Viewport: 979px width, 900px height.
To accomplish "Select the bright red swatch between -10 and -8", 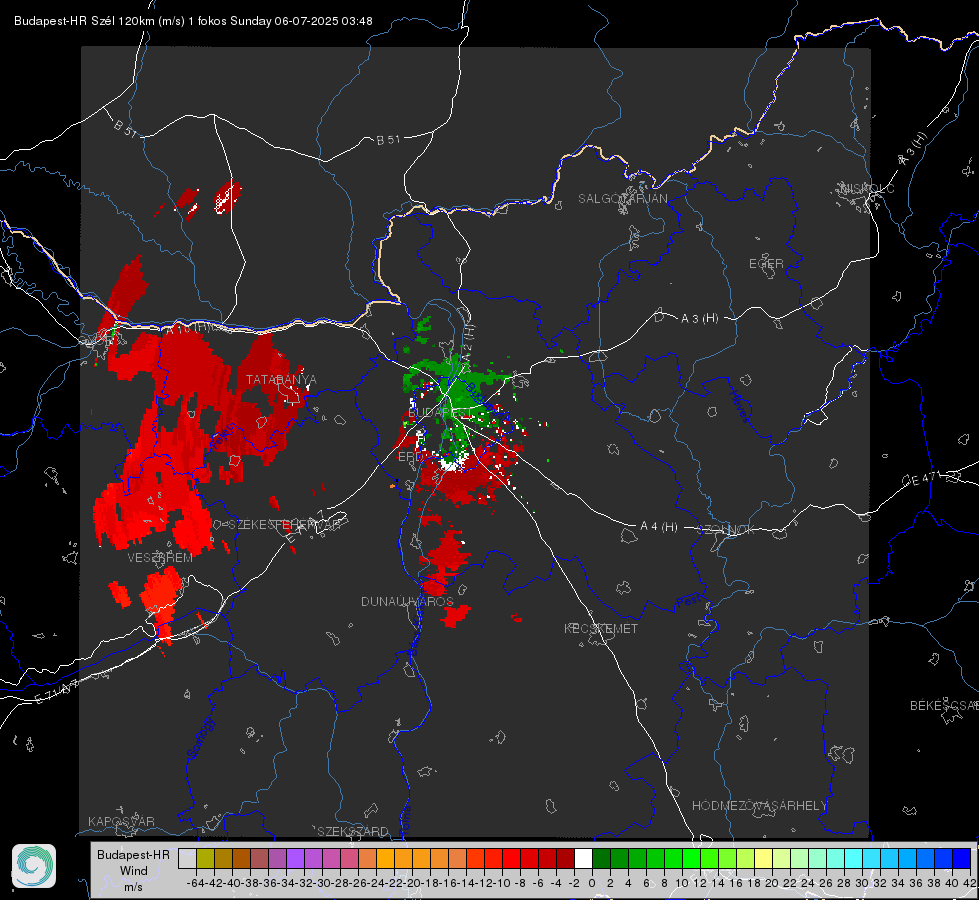I will click(511, 858).
